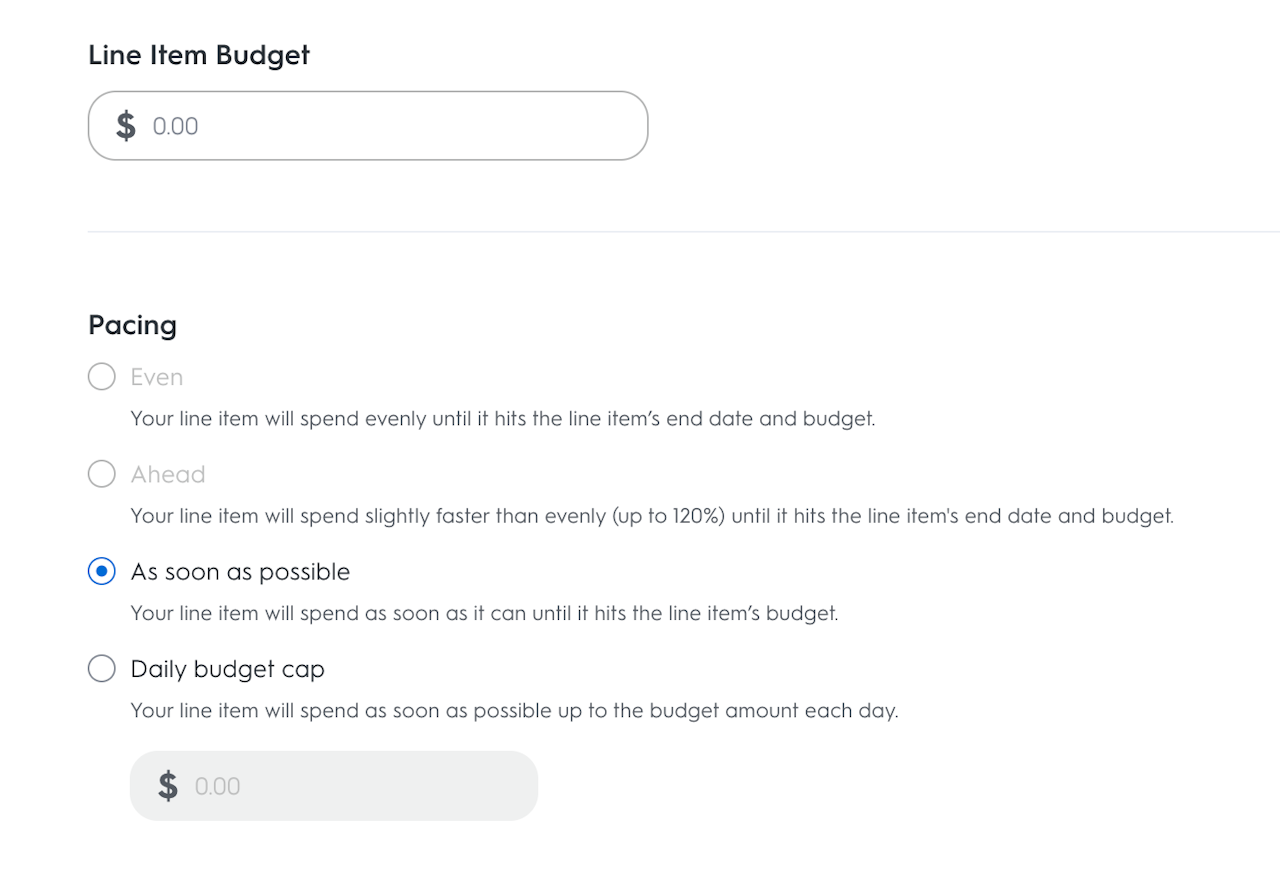Image resolution: width=1280 pixels, height=877 pixels.
Task: Focus the Line Item Budget amount field
Action: coord(390,126)
